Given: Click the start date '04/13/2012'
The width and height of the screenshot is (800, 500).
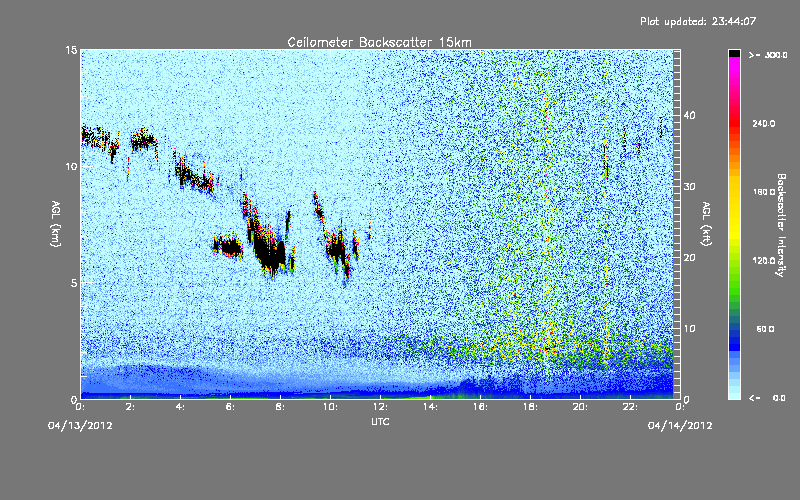Looking at the screenshot, I should 80,426.
